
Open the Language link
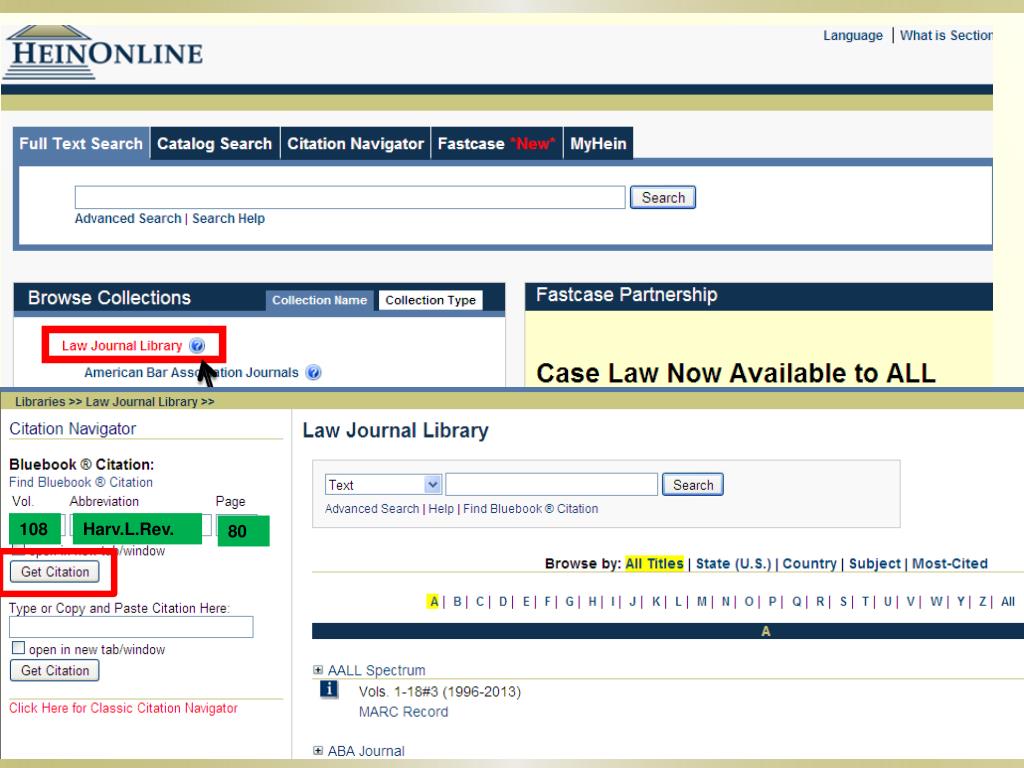(x=853, y=35)
